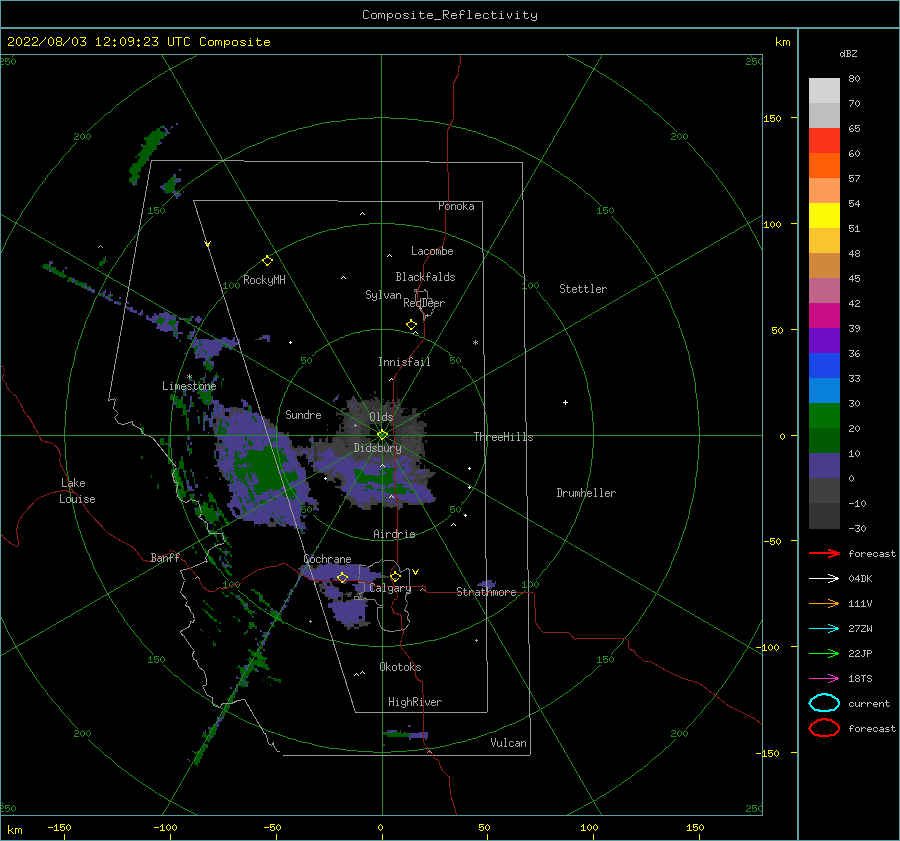Click the HighRiver label
This screenshot has width=900, height=841.
pos(415,703)
